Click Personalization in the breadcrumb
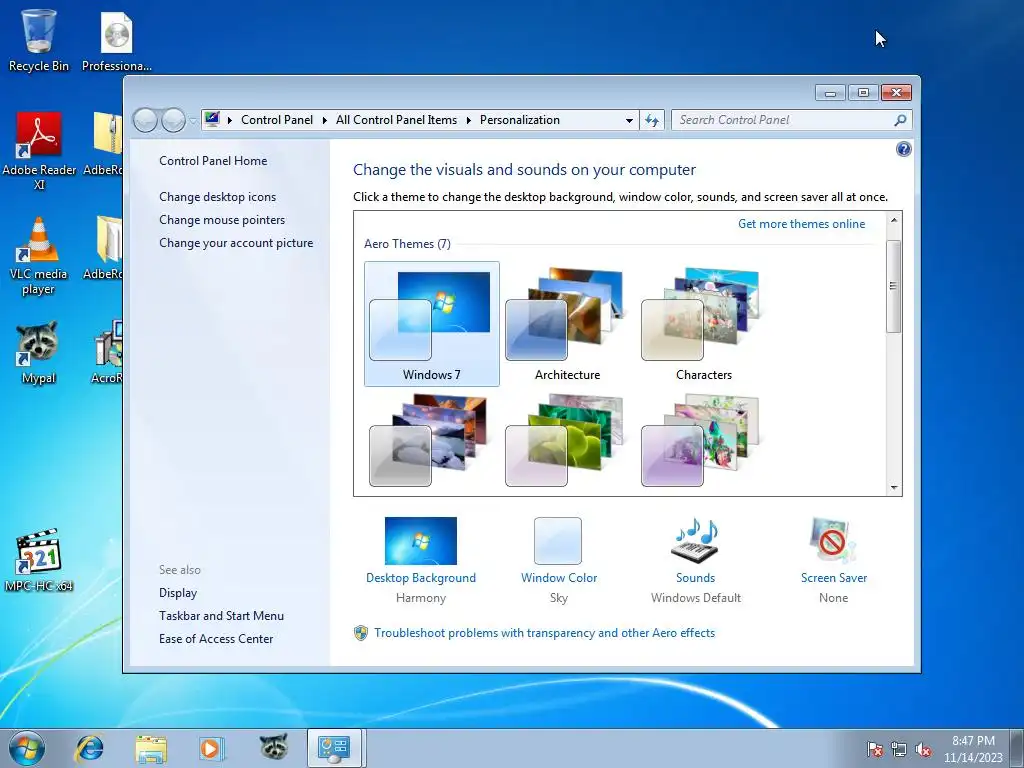 (520, 120)
